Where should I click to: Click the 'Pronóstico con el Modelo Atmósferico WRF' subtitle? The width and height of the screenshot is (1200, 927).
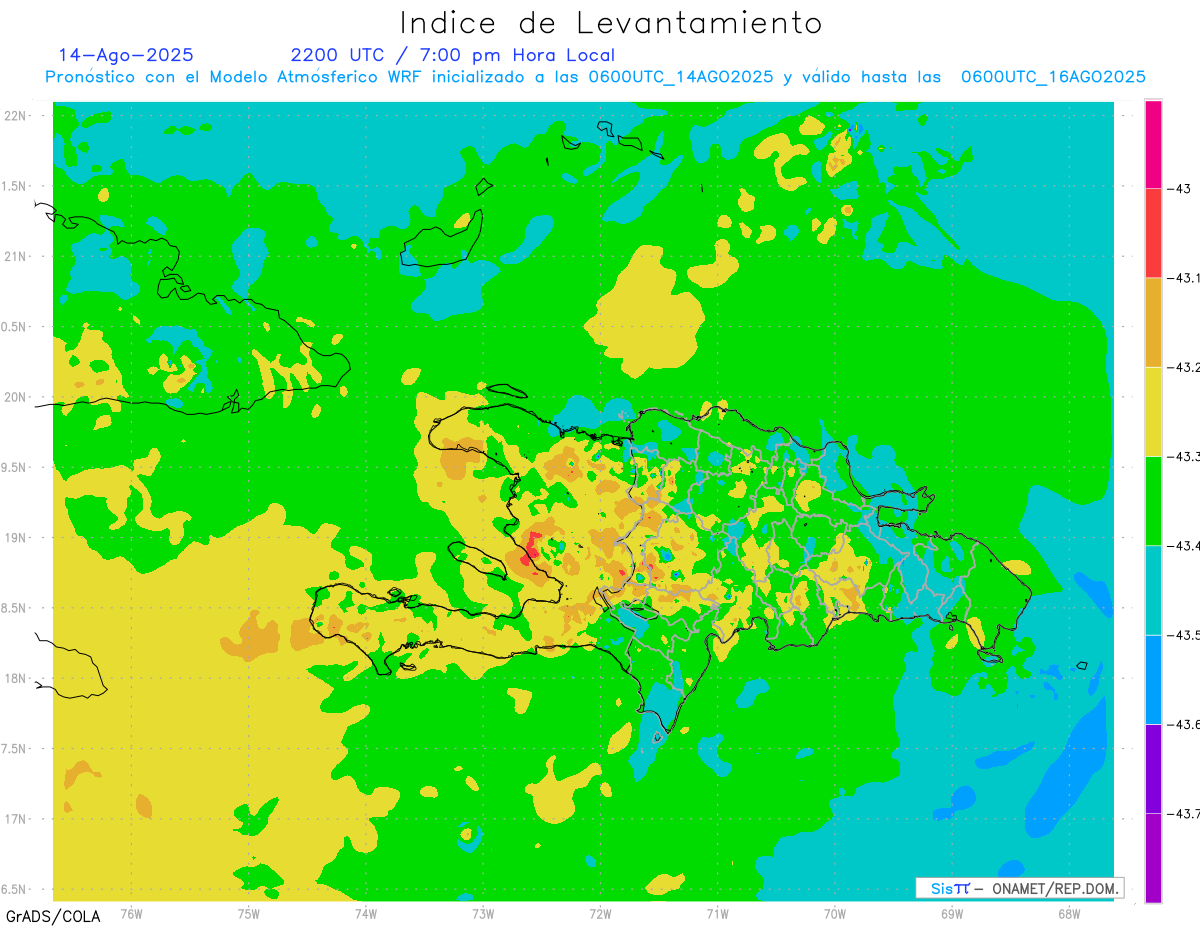pos(235,77)
